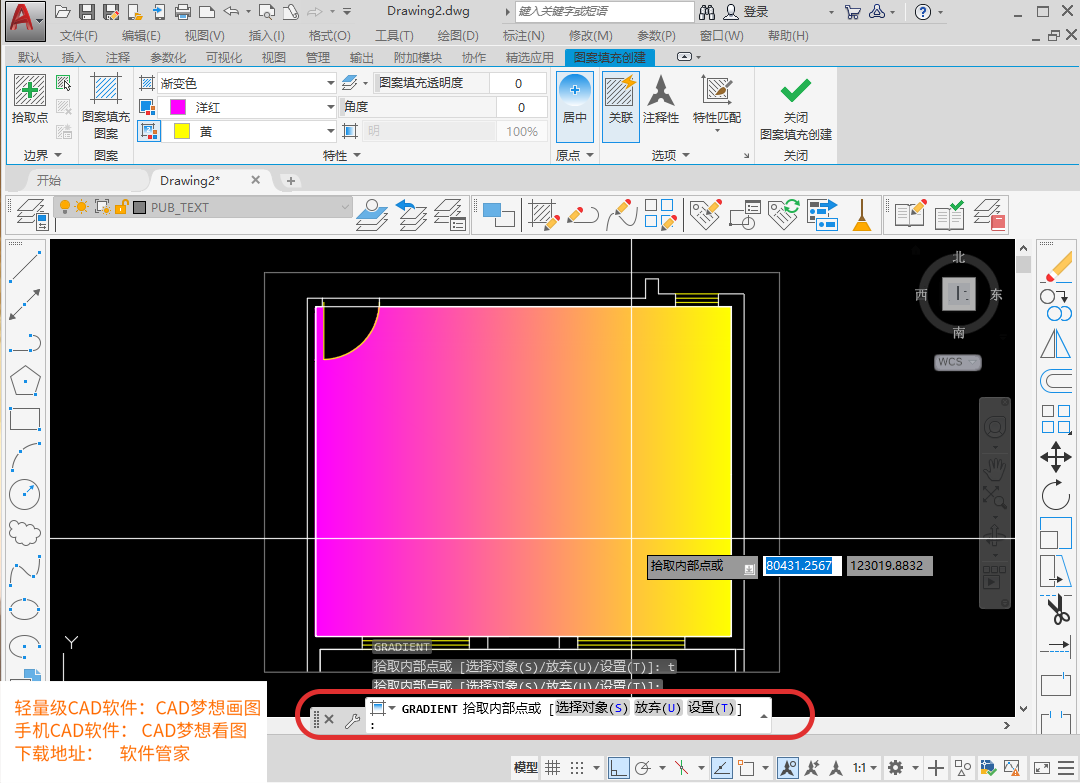Screen dimensions: 1080x783
Task: Open the 图案填充图案 hatch pattern gallery
Action: 105,107
